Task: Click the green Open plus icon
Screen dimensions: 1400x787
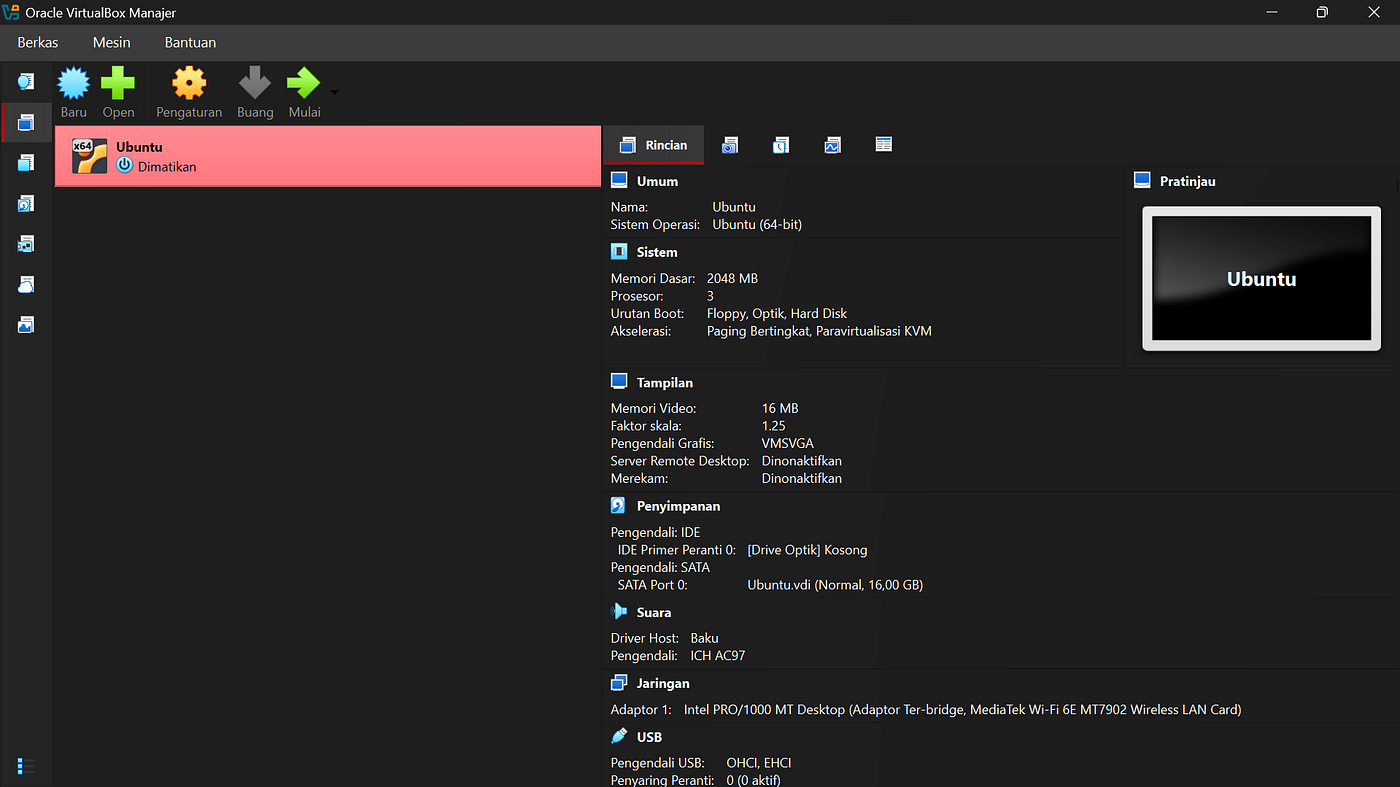Action: coord(118,84)
